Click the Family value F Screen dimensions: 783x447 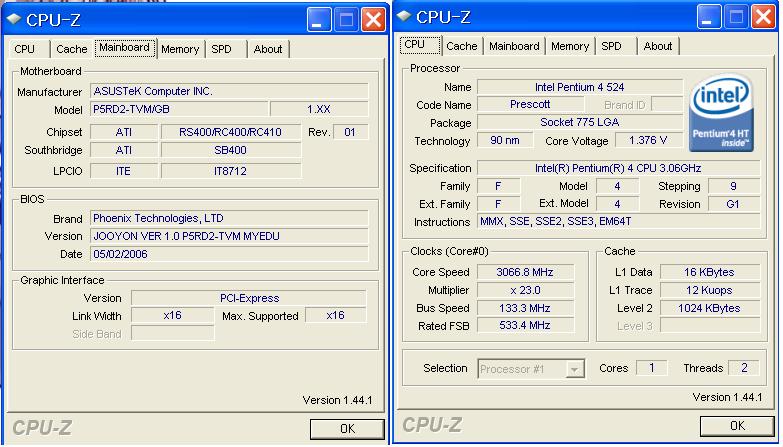(498, 186)
